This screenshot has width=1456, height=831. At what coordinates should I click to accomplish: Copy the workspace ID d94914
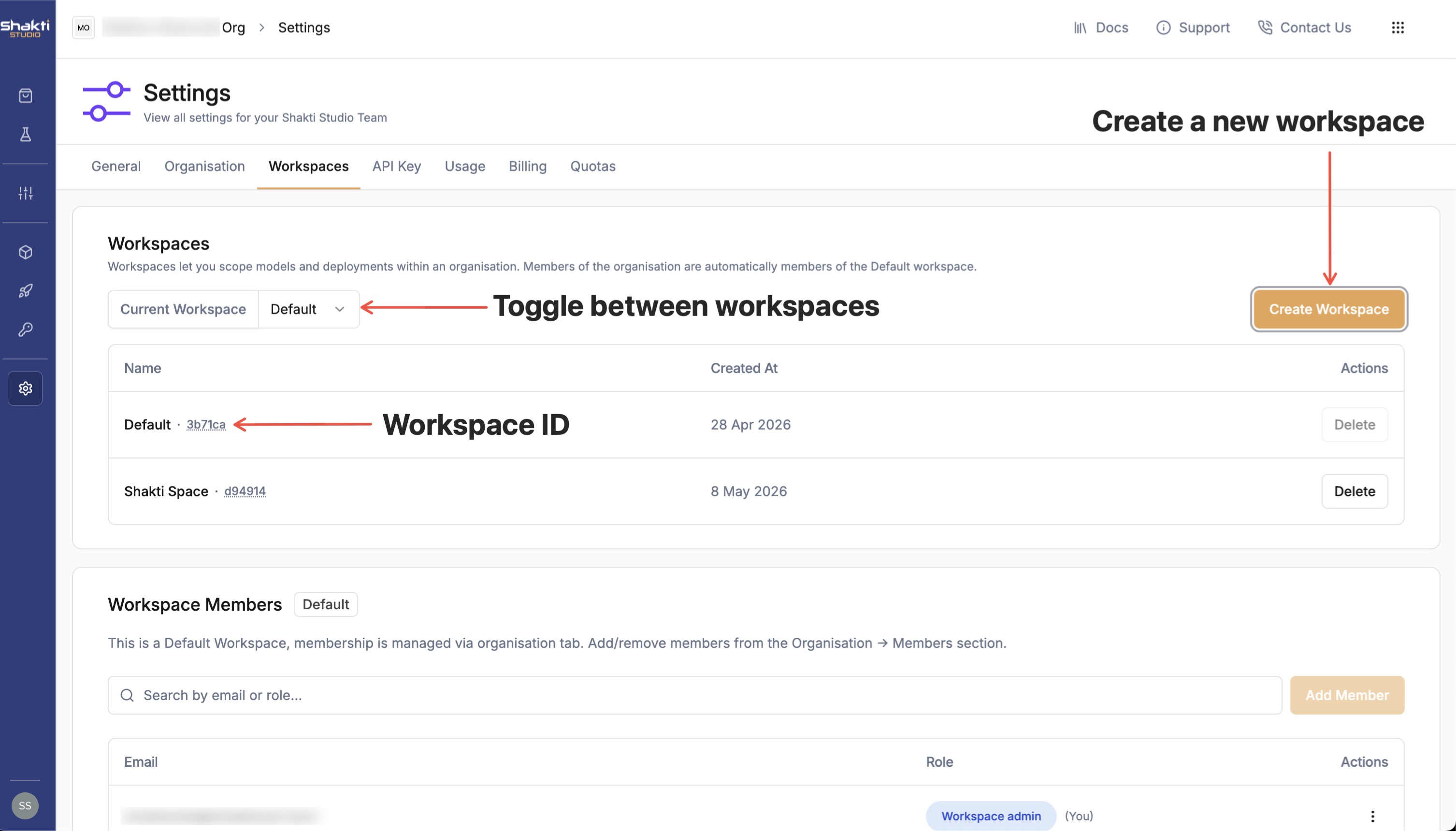(245, 491)
